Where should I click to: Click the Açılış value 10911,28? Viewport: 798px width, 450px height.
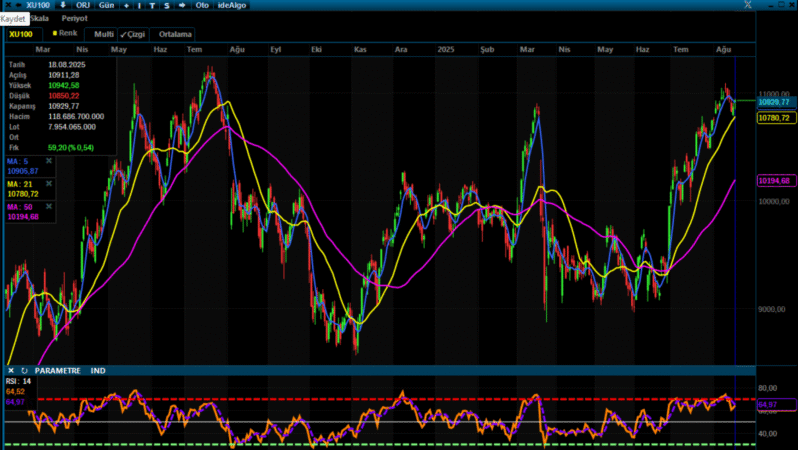(64, 75)
